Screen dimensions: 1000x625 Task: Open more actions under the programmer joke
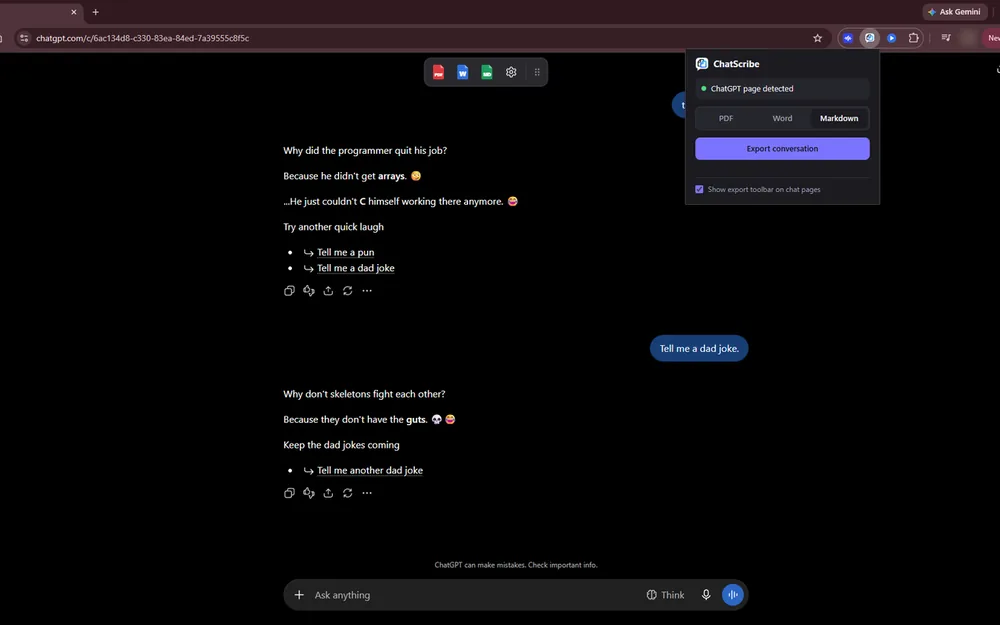click(367, 291)
